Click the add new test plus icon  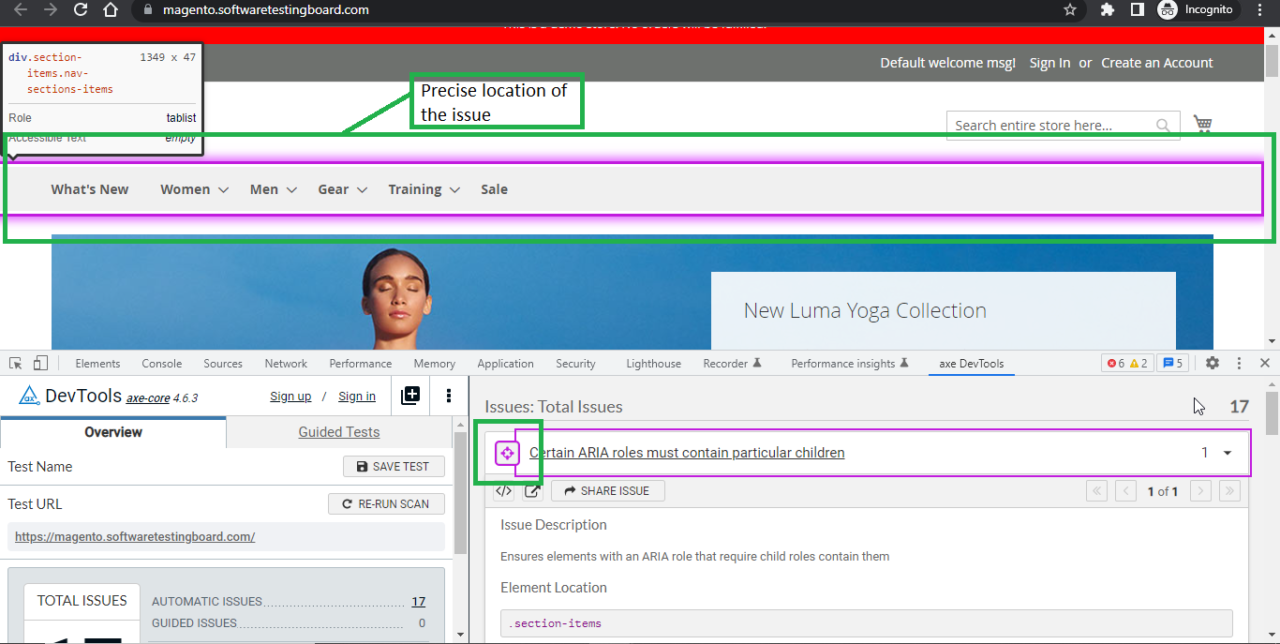[x=410, y=396]
